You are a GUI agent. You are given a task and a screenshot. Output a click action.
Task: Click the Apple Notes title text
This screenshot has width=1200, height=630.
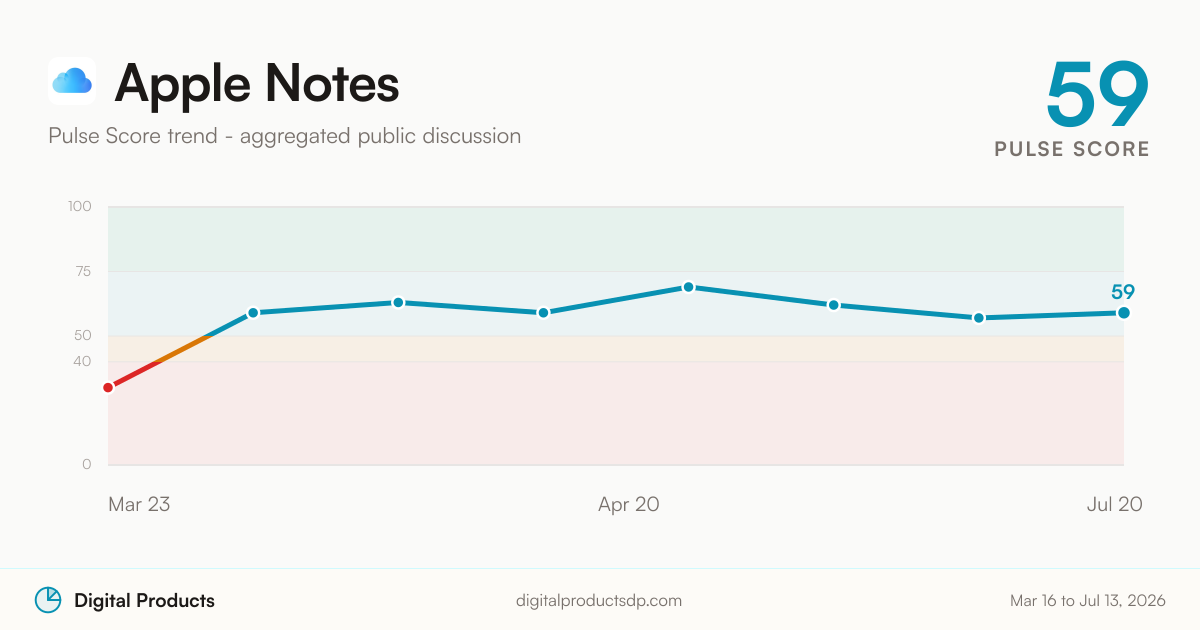[257, 82]
